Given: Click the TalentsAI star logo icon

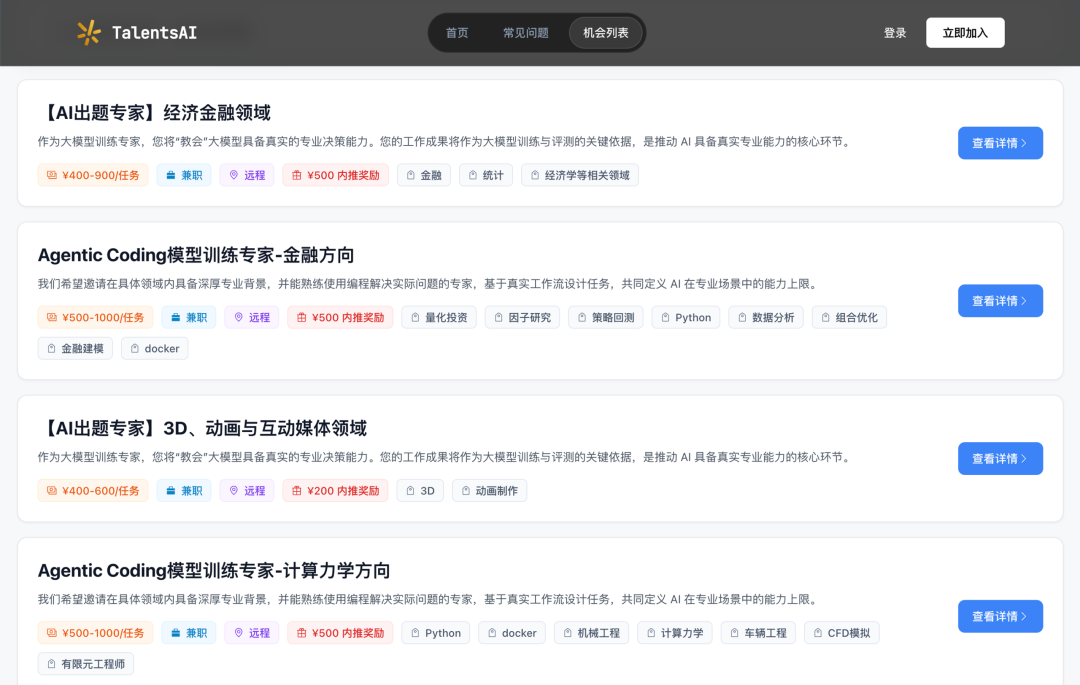Looking at the screenshot, I should pyautogui.click(x=89, y=32).
